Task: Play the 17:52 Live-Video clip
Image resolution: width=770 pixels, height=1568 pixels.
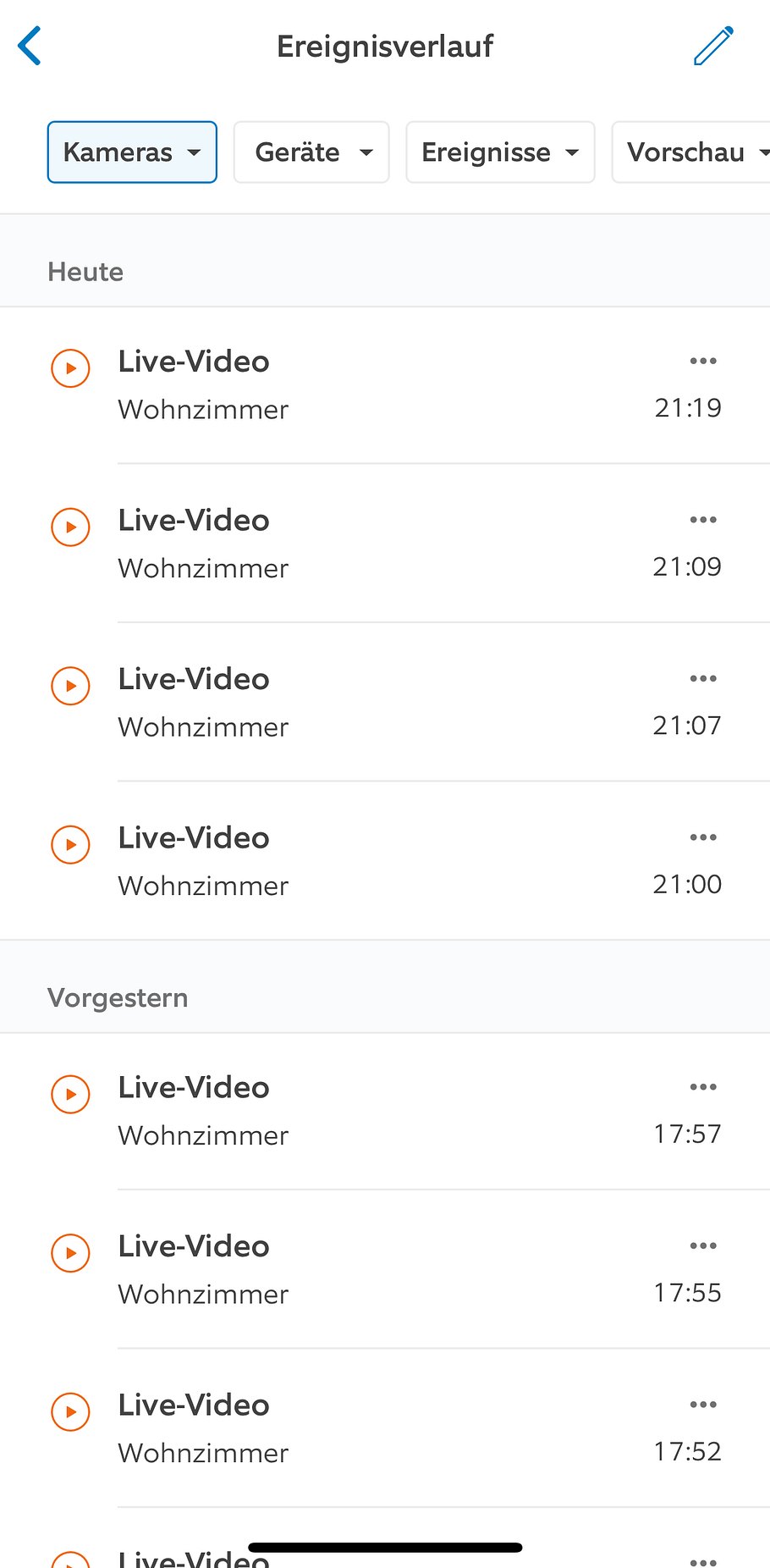Action: [71, 1411]
